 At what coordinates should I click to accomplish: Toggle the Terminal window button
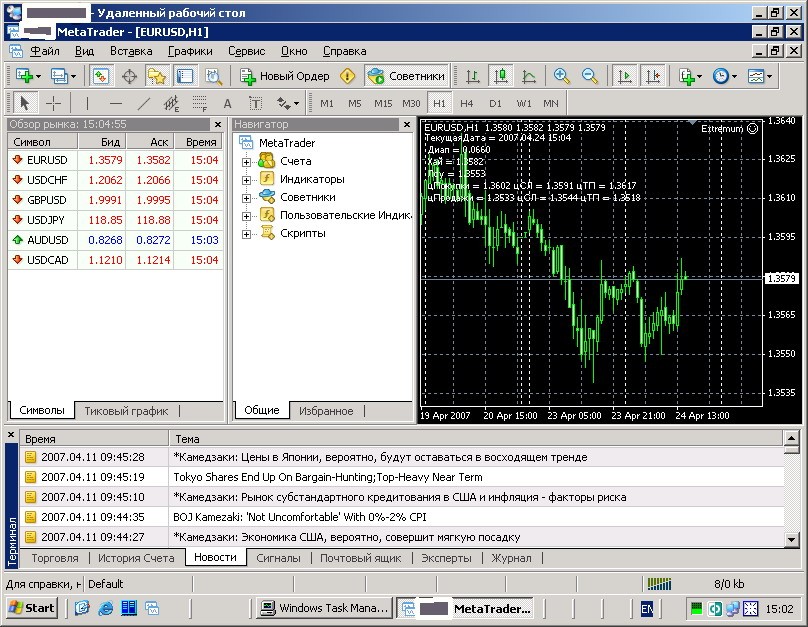tap(185, 76)
